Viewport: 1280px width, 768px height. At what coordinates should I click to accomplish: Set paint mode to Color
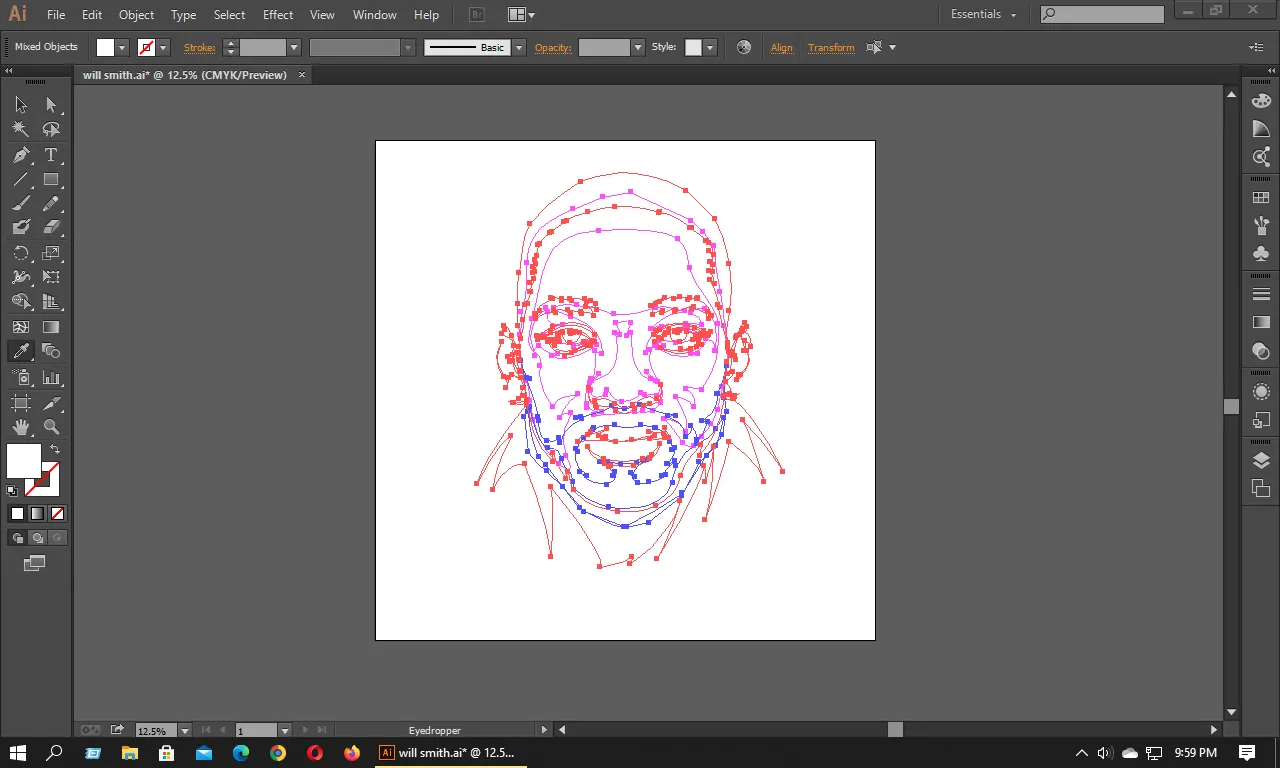[17, 513]
